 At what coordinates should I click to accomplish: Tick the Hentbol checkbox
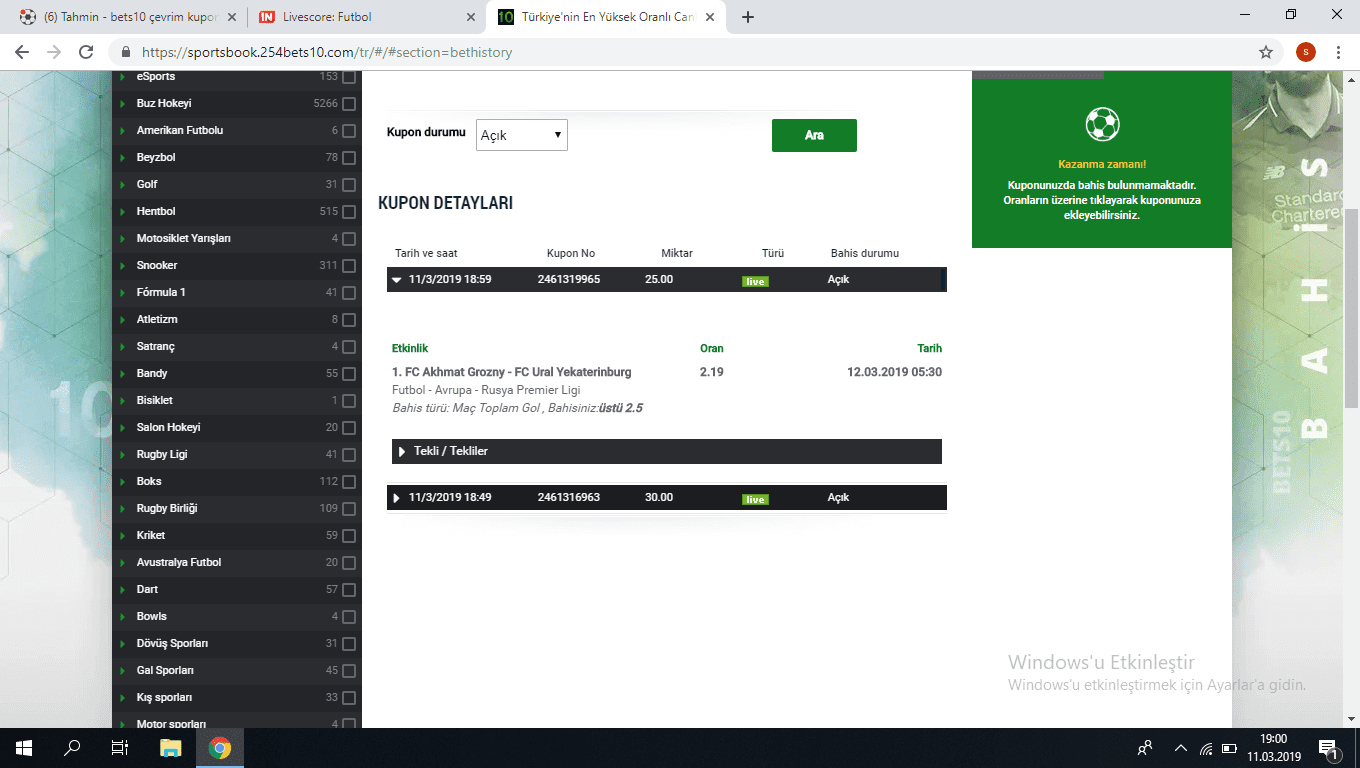pyautogui.click(x=349, y=212)
